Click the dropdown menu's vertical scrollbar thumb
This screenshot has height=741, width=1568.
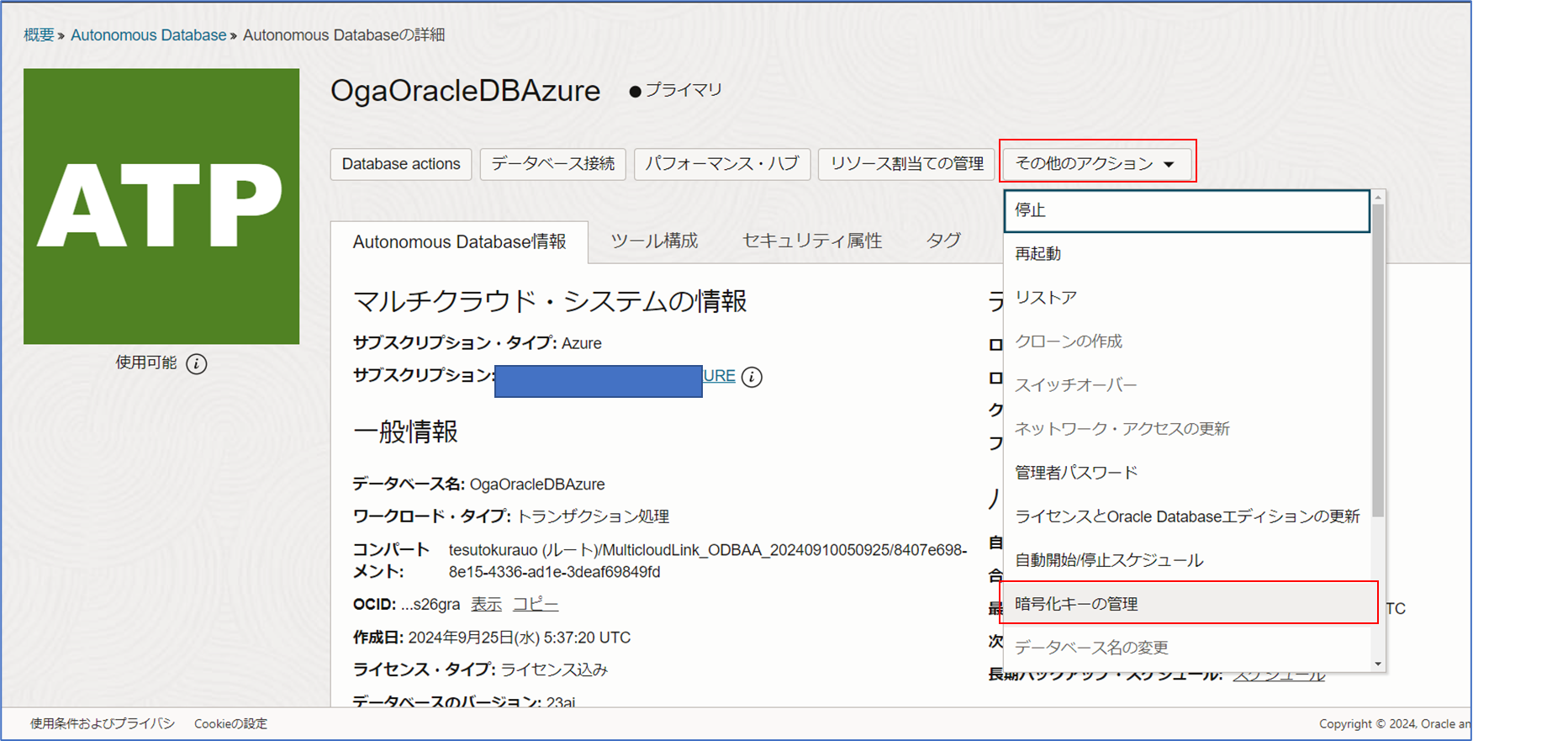[x=1377, y=360]
